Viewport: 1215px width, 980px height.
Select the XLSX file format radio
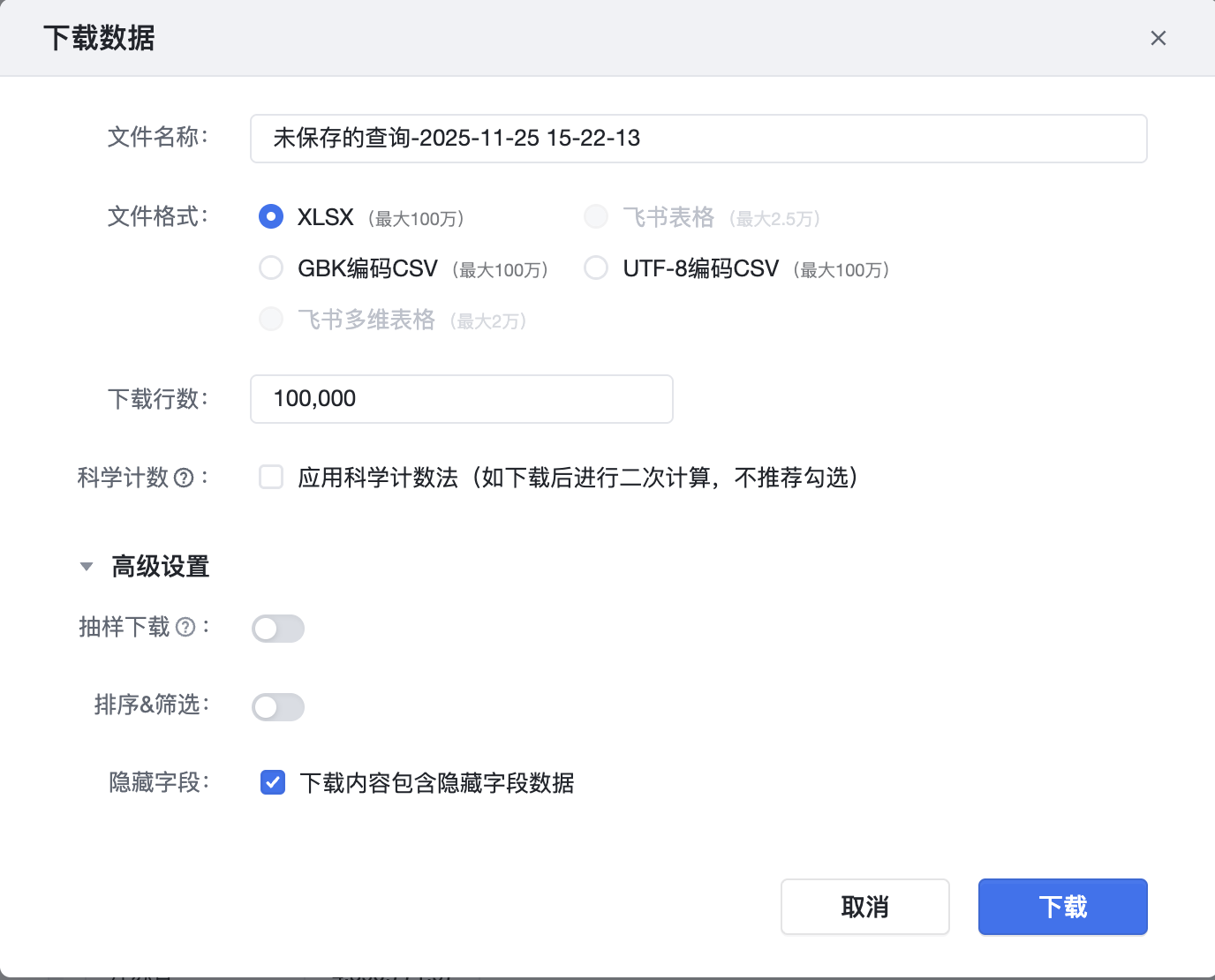click(271, 217)
